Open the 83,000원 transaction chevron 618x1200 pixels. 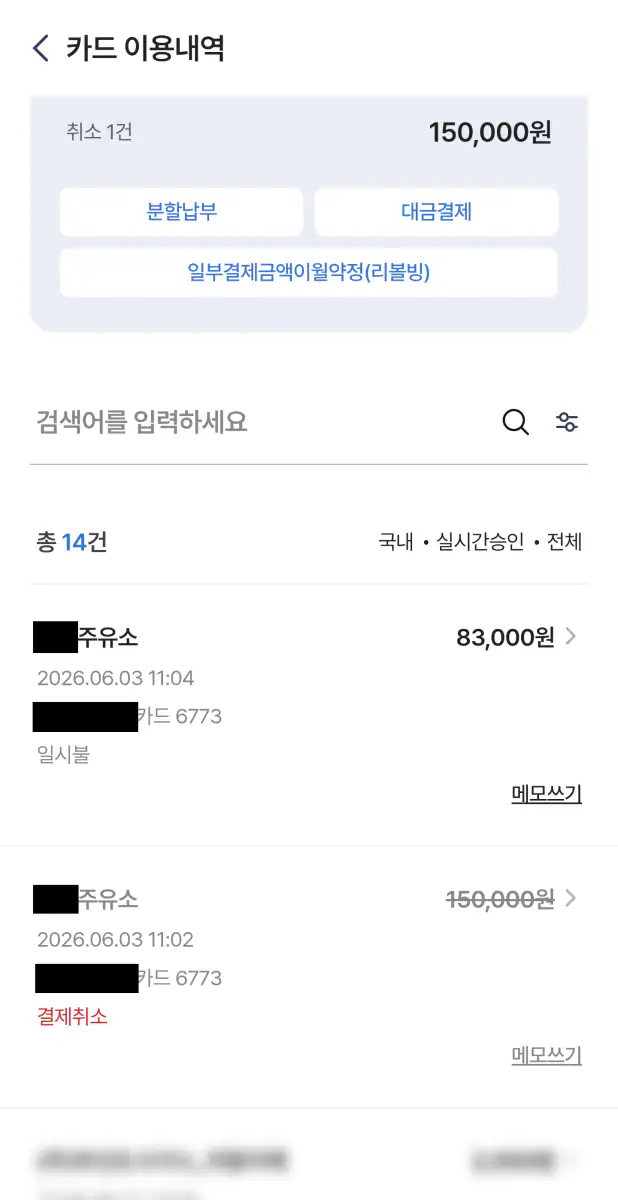pyautogui.click(x=571, y=636)
